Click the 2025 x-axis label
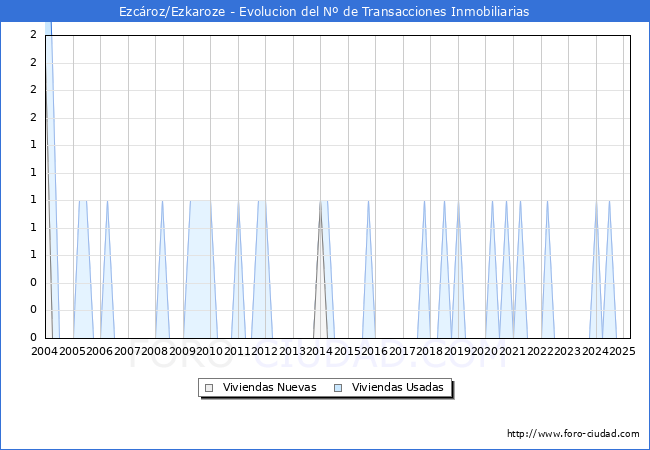650x450 pixels. (623, 351)
